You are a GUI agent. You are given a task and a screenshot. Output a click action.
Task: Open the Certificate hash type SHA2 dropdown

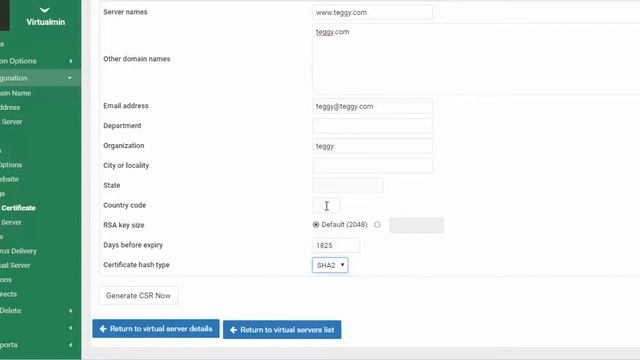[330, 265]
